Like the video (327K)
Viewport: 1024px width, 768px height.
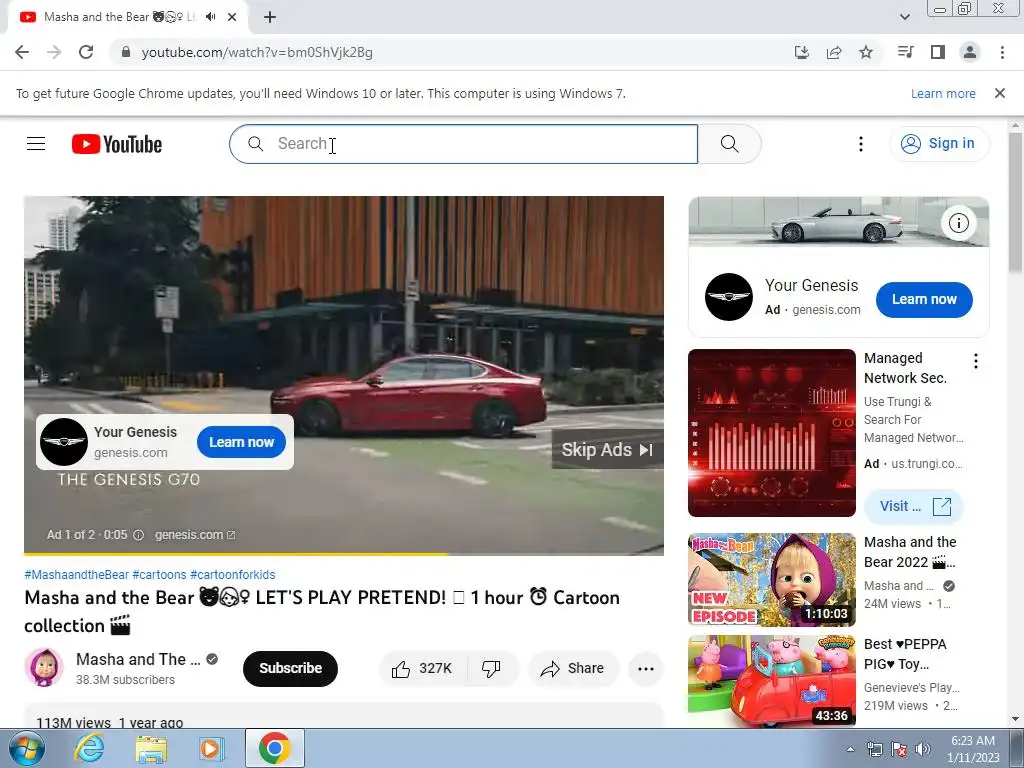[422, 669]
